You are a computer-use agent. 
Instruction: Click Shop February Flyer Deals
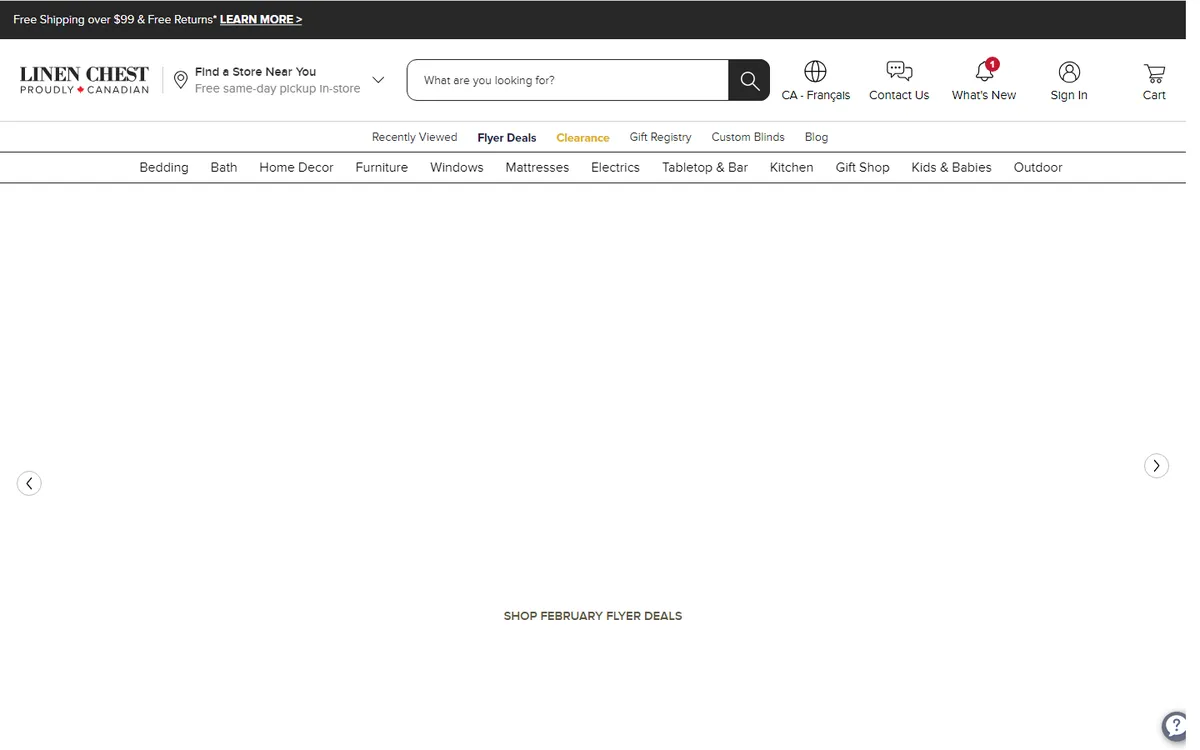[592, 616]
